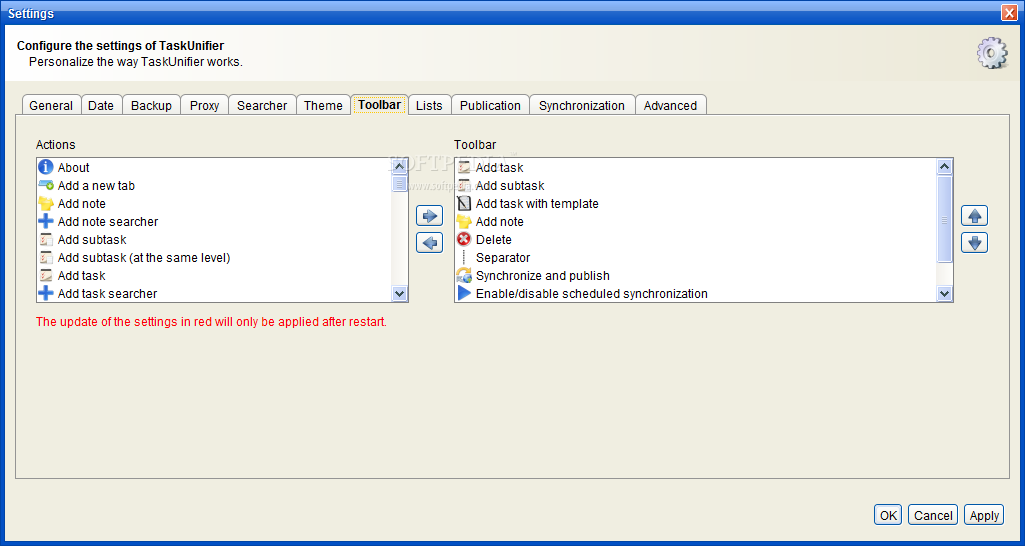Open the Synchronization tab
This screenshot has height=546, width=1025.
(582, 105)
